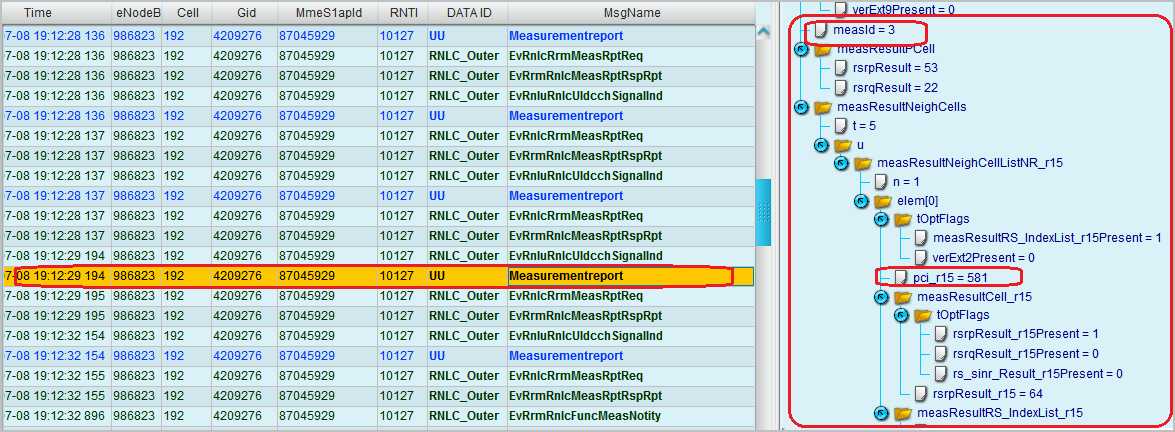This screenshot has height=432, width=1175.
Task: Collapse the measResultCell_r15 node
Action: (x=880, y=297)
